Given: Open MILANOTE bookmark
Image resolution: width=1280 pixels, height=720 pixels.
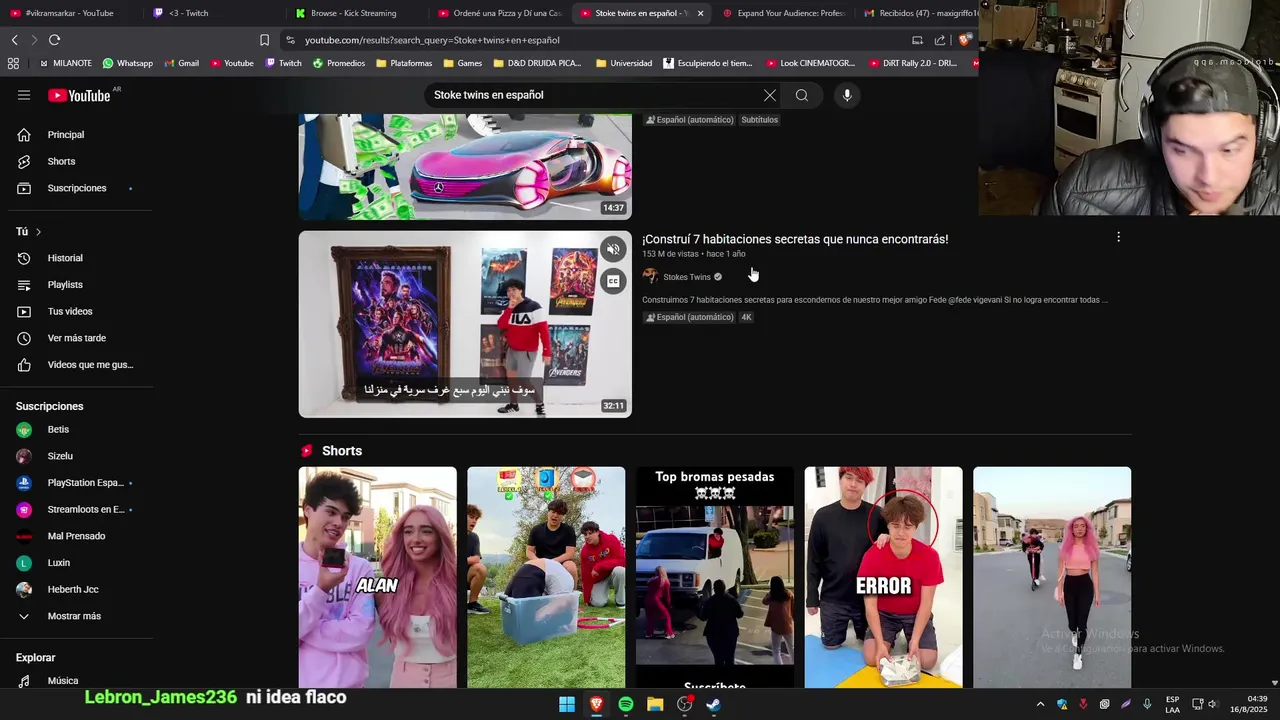Looking at the screenshot, I should coord(65,63).
